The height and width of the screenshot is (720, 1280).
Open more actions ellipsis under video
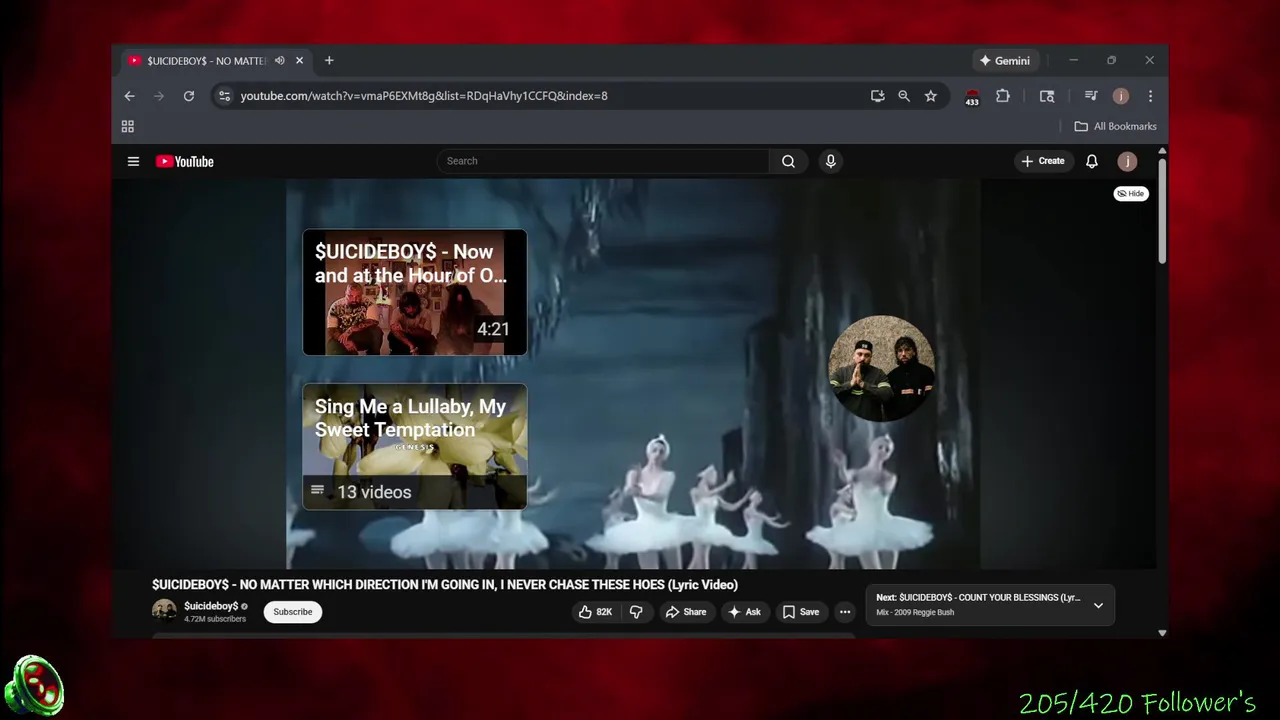click(x=845, y=612)
